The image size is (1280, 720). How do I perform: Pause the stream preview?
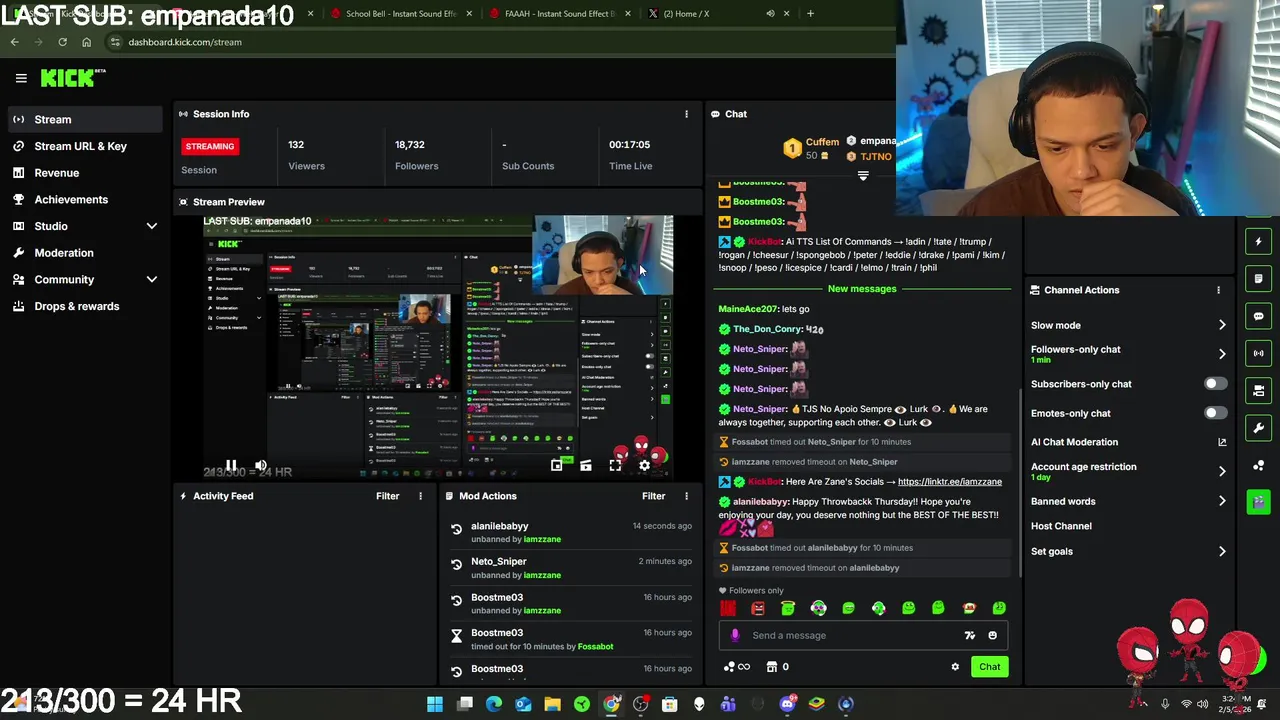[x=231, y=466]
